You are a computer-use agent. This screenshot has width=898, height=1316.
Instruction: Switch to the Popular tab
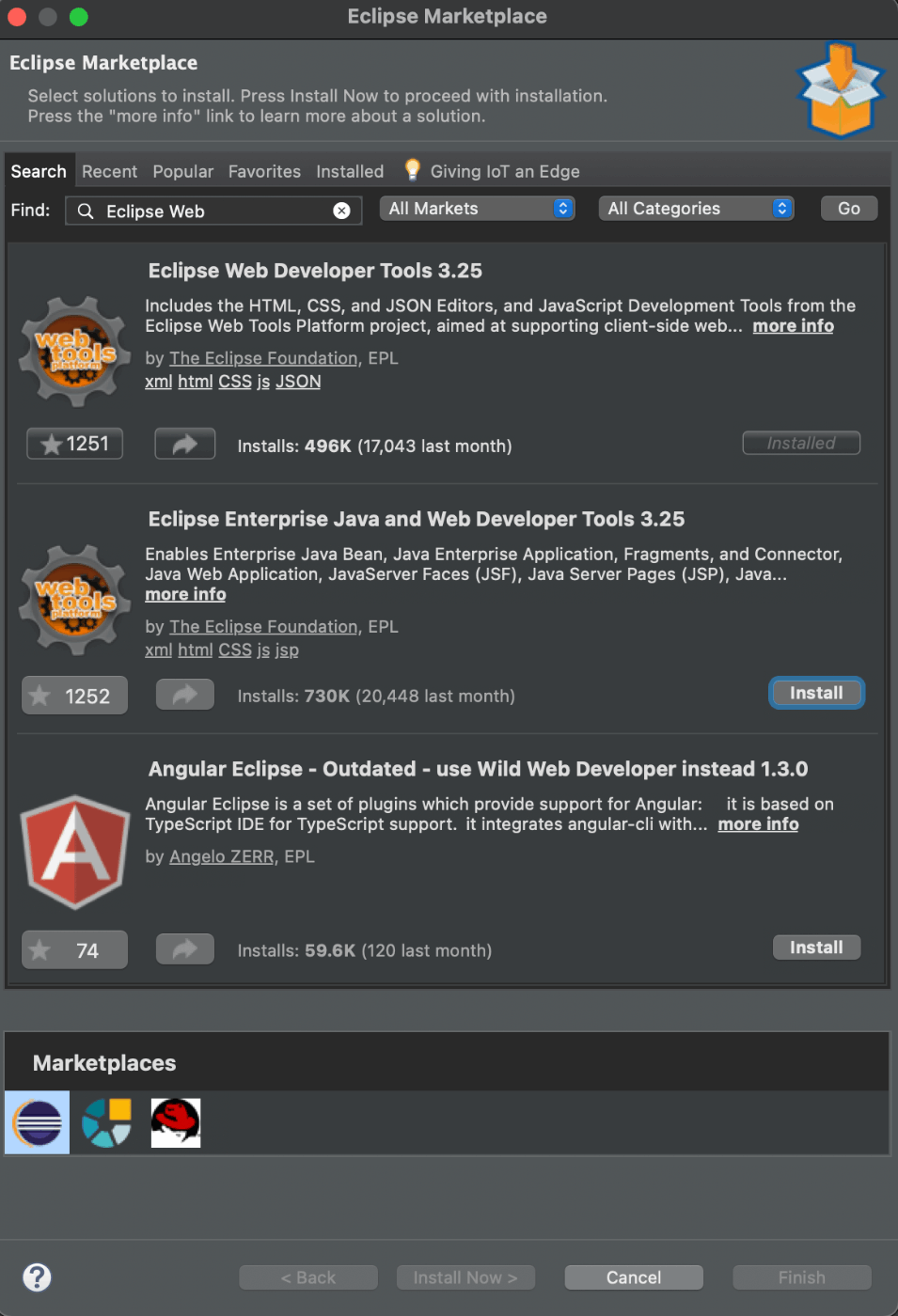[182, 171]
